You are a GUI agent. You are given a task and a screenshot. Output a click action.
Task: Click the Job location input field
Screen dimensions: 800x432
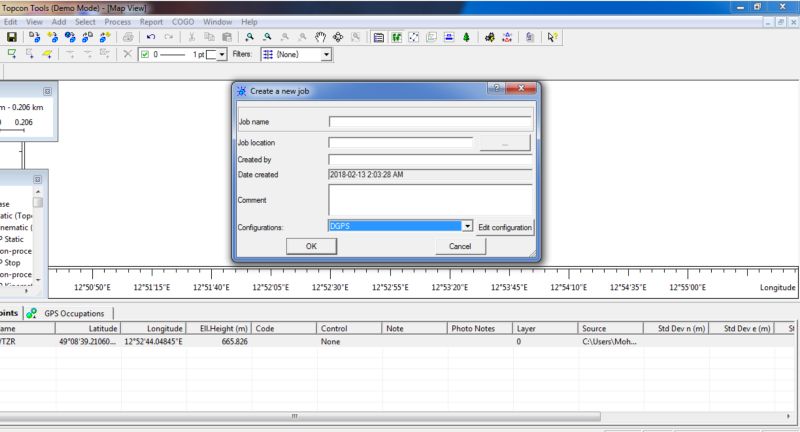click(x=401, y=142)
